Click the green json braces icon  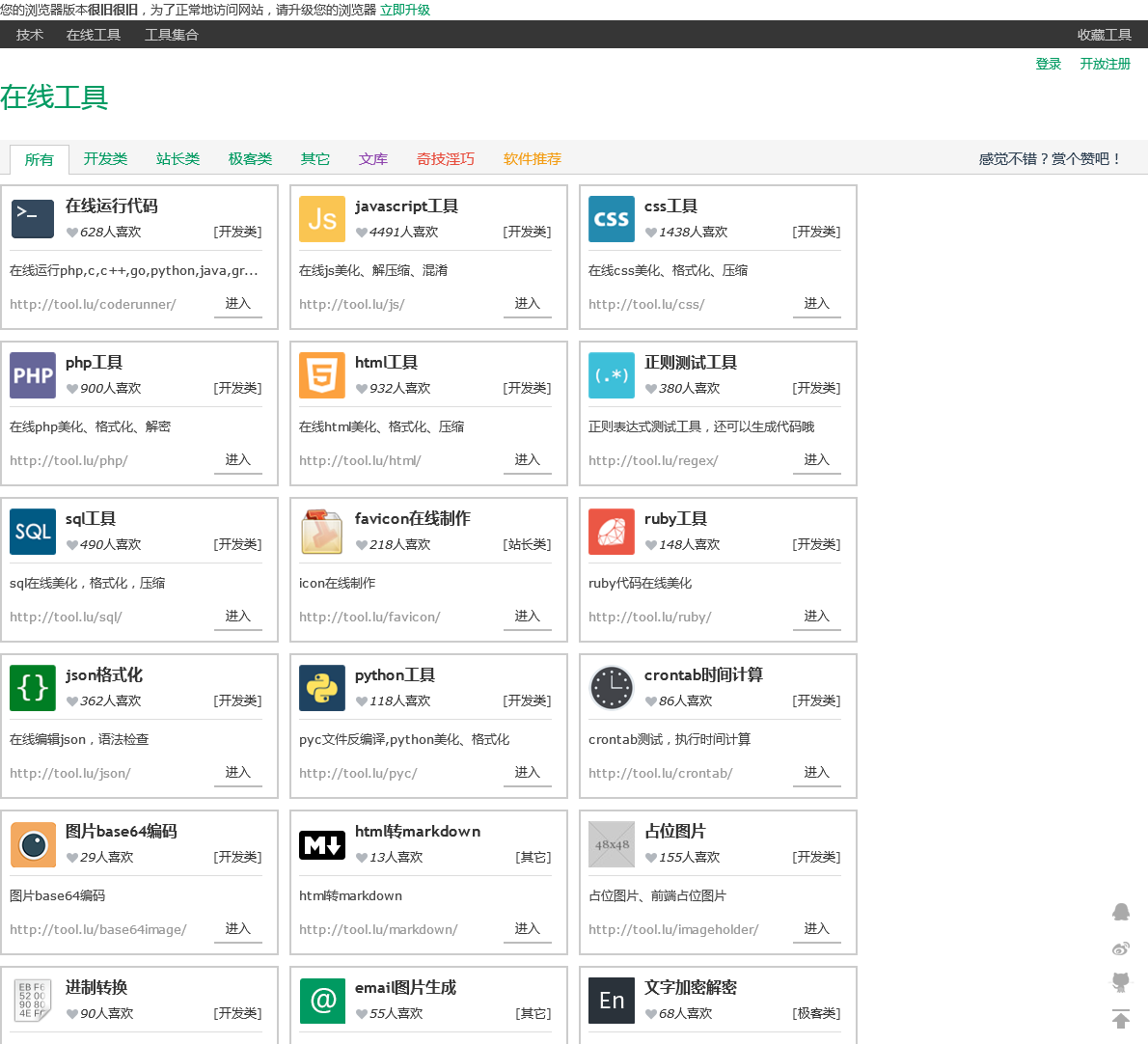pyautogui.click(x=33, y=688)
